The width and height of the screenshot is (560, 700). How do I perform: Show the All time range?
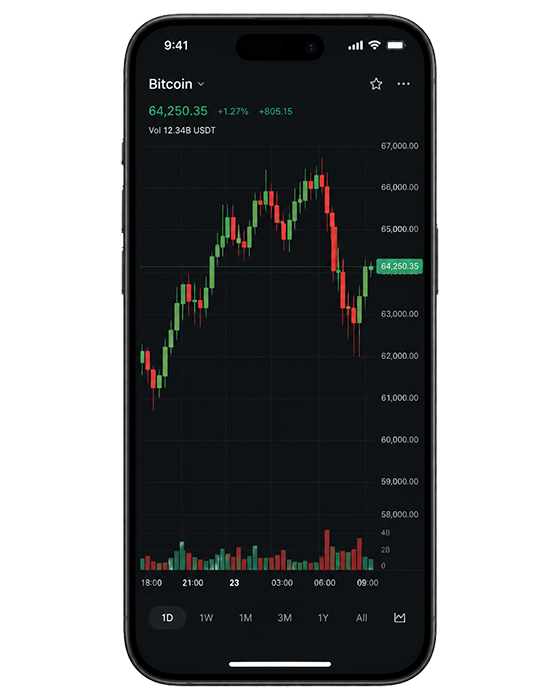pyautogui.click(x=362, y=618)
